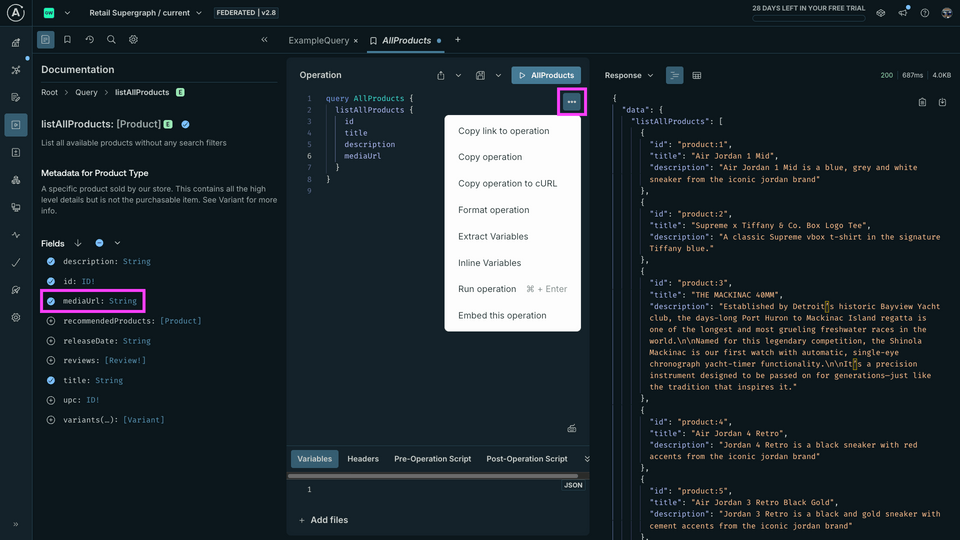The image size is (960, 540).
Task: Open the Subgraphs sidebar icon
Action: pos(16,180)
